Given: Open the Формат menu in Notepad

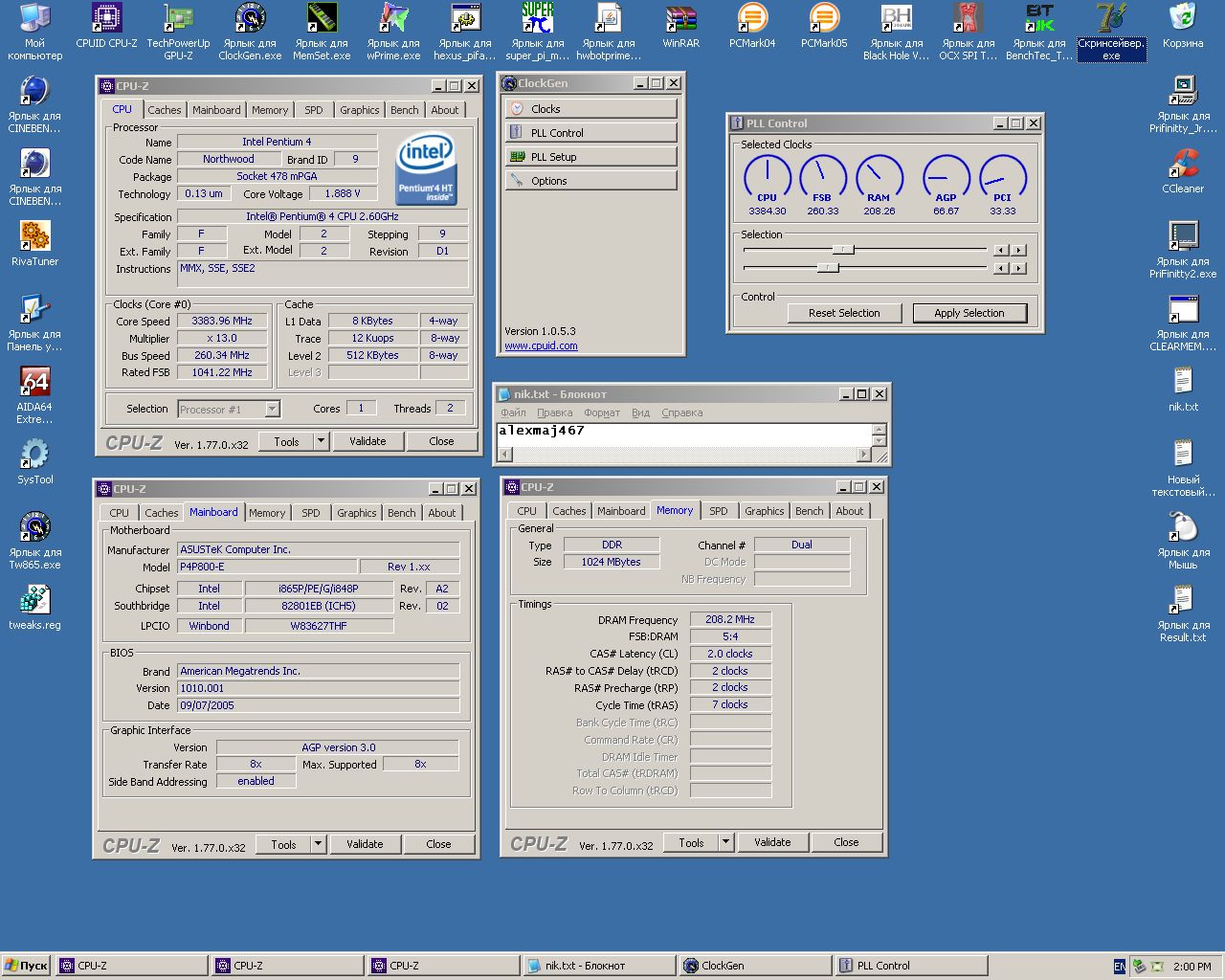Looking at the screenshot, I should pos(602,412).
